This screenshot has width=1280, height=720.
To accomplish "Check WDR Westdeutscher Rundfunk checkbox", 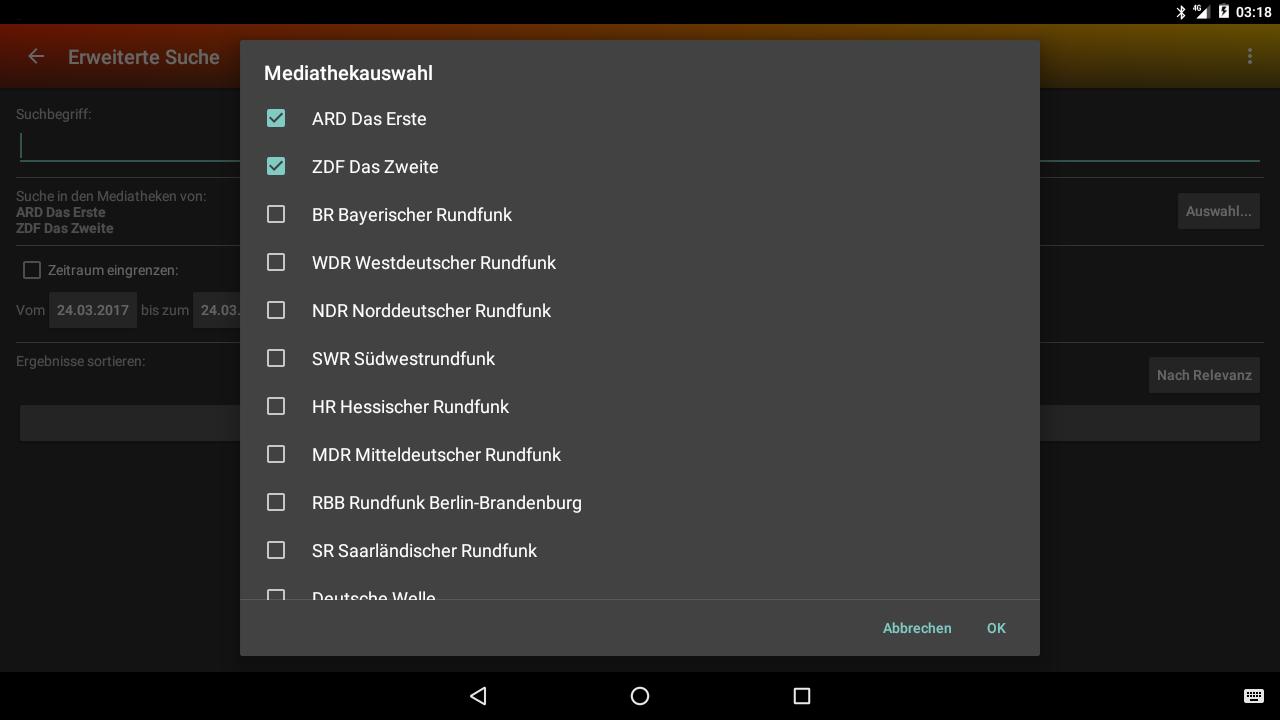I will (x=276, y=262).
